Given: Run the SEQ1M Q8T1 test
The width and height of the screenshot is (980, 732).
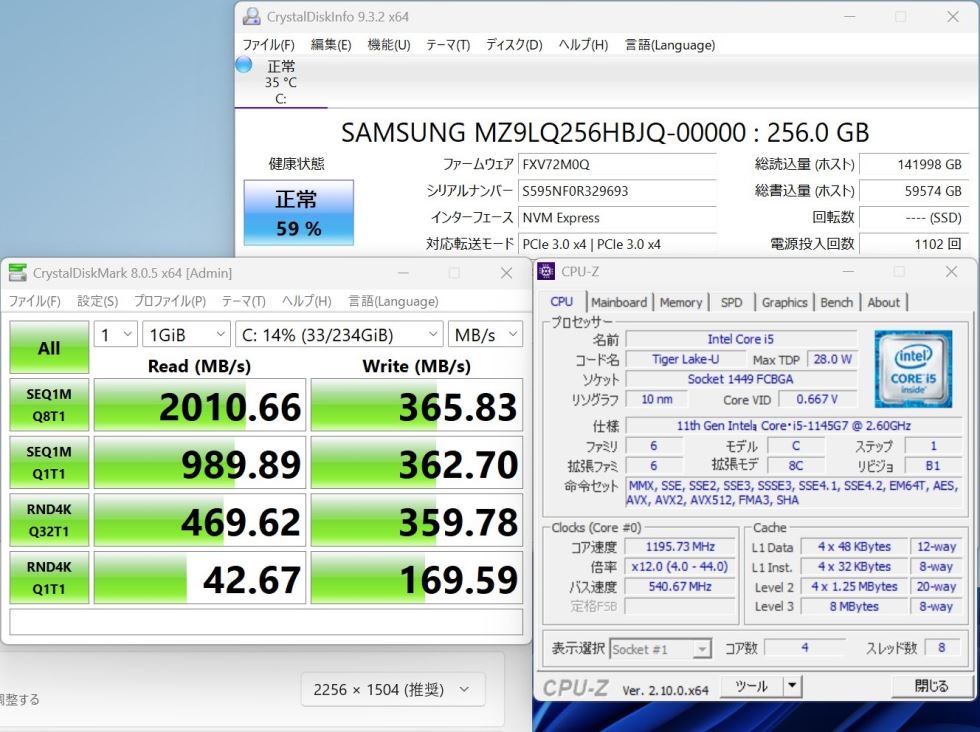Looking at the screenshot, I should click(x=49, y=405).
